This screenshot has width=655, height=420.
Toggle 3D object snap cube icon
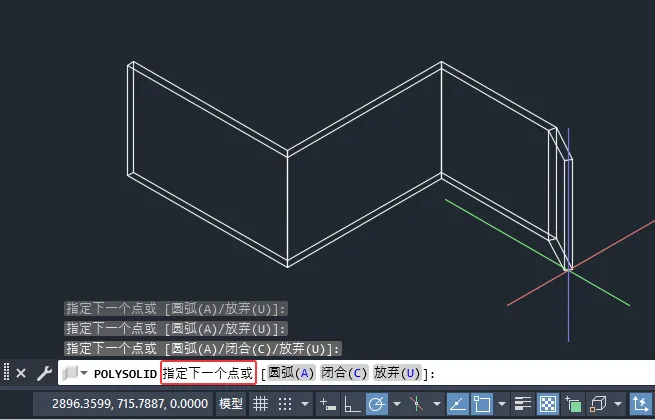pyautogui.click(x=598, y=404)
